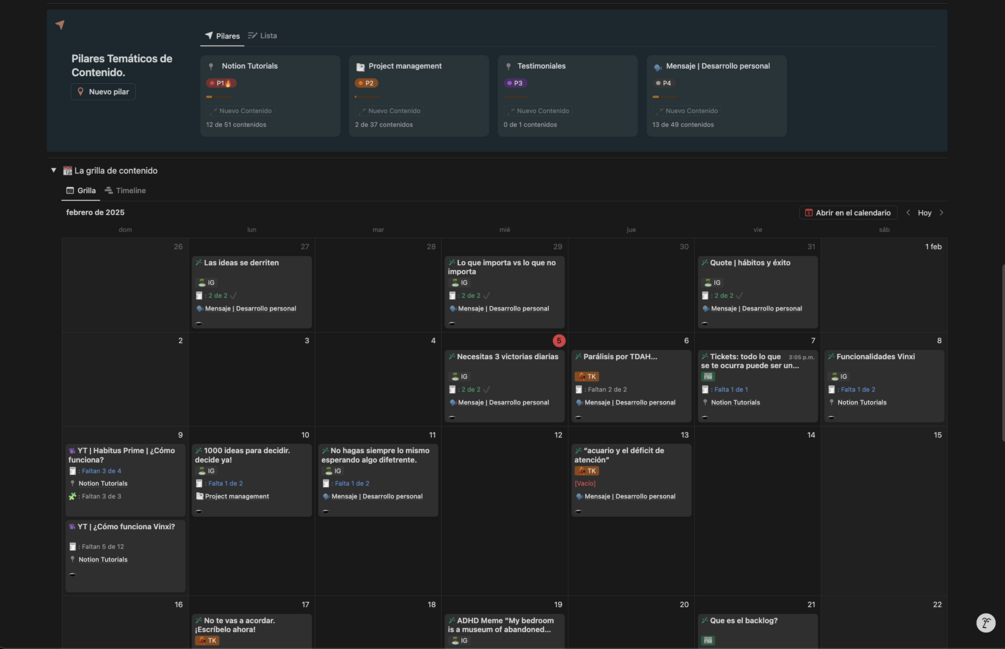
Task: Switch to the Lista tab
Action: (263, 36)
